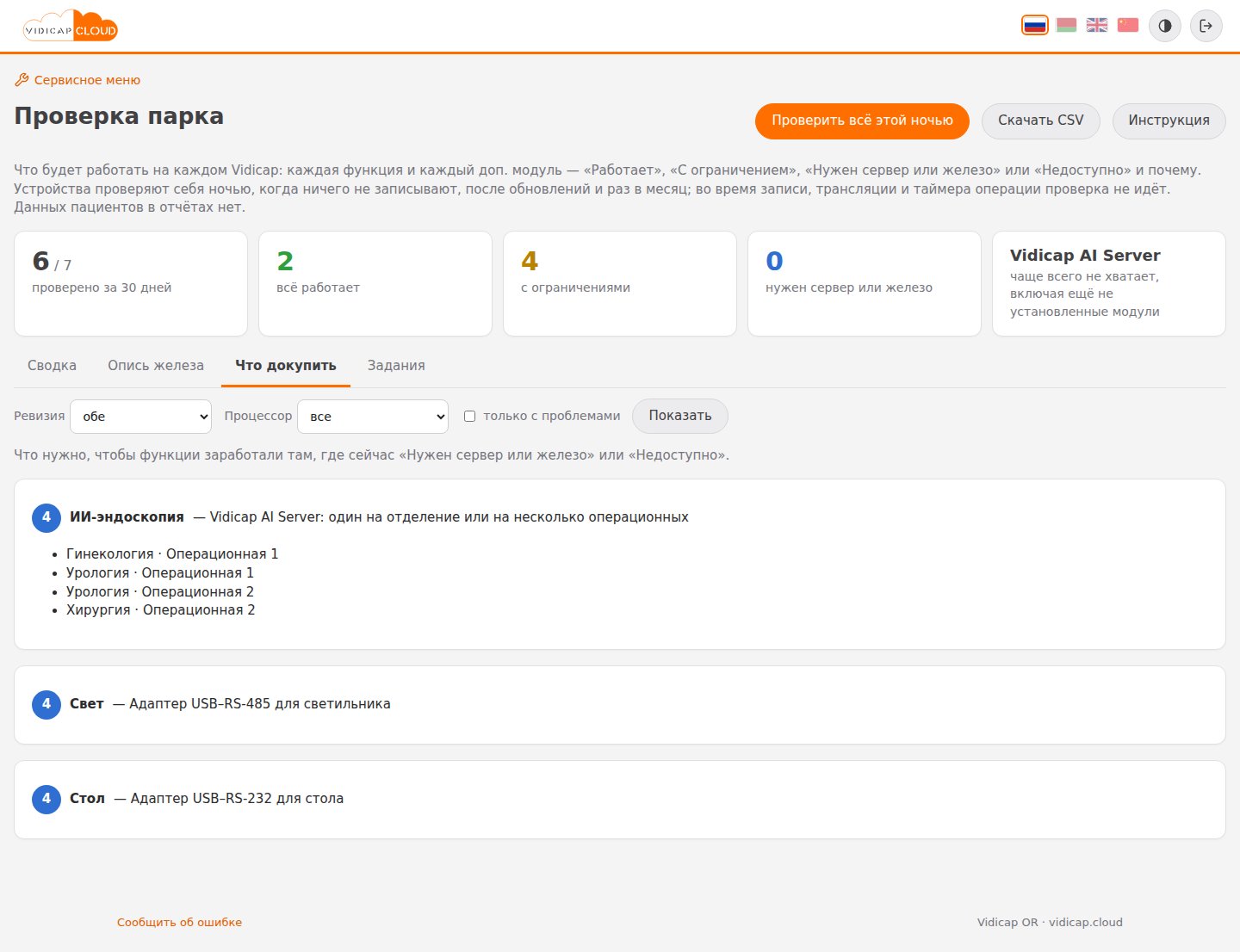
Task: Open the Инструкция button
Action: coord(1169,121)
